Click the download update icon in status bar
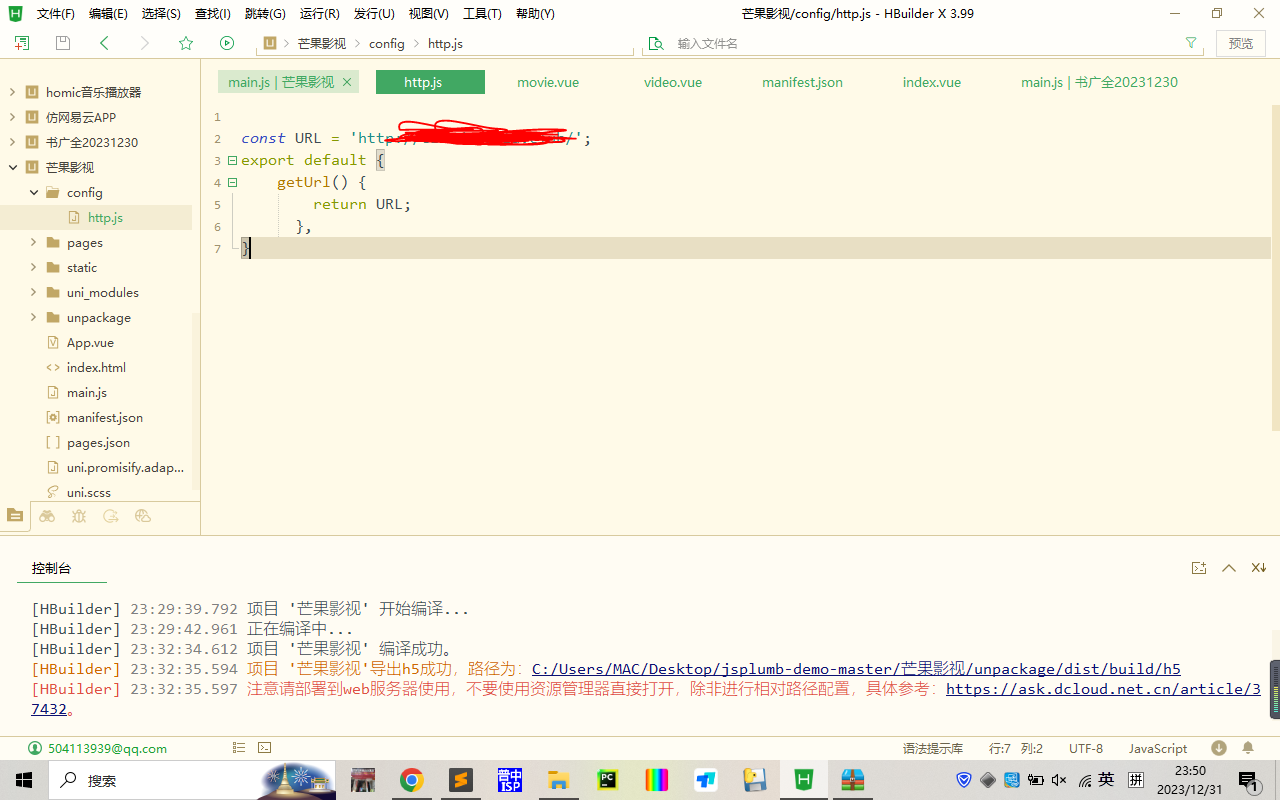 (x=1219, y=748)
